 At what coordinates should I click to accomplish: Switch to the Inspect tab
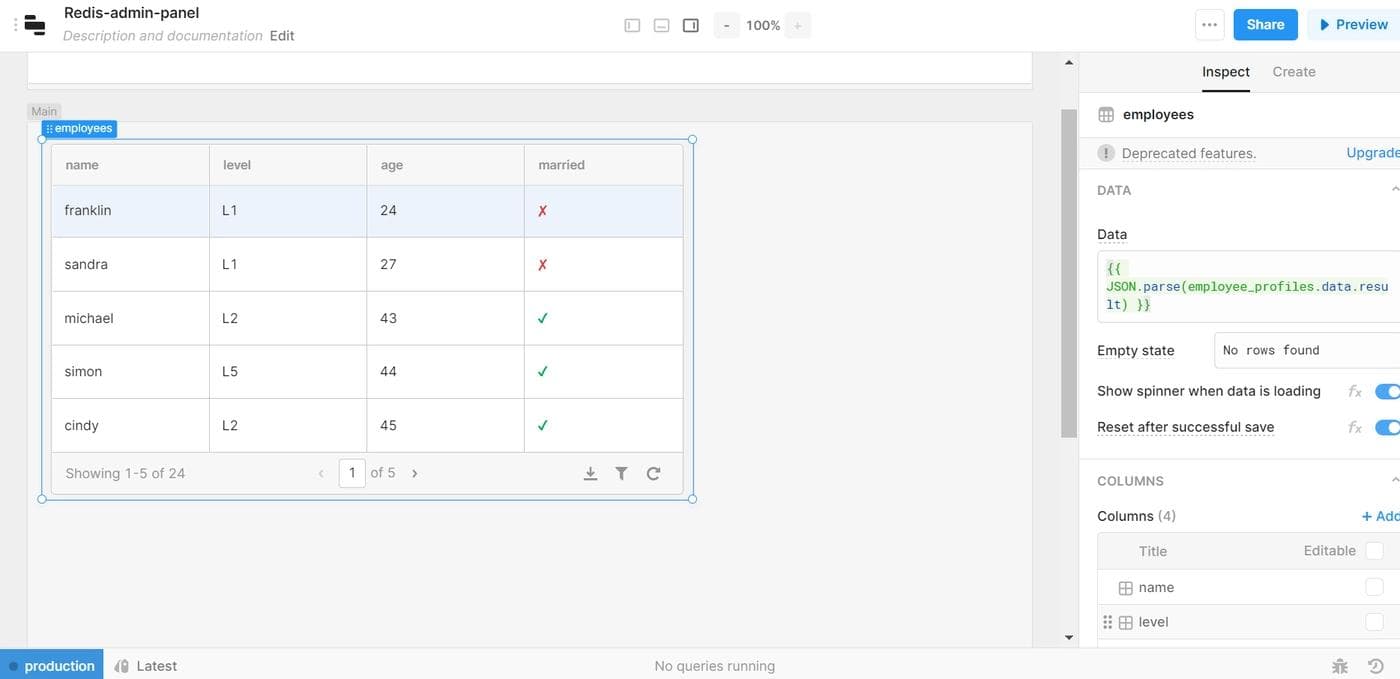[1225, 72]
